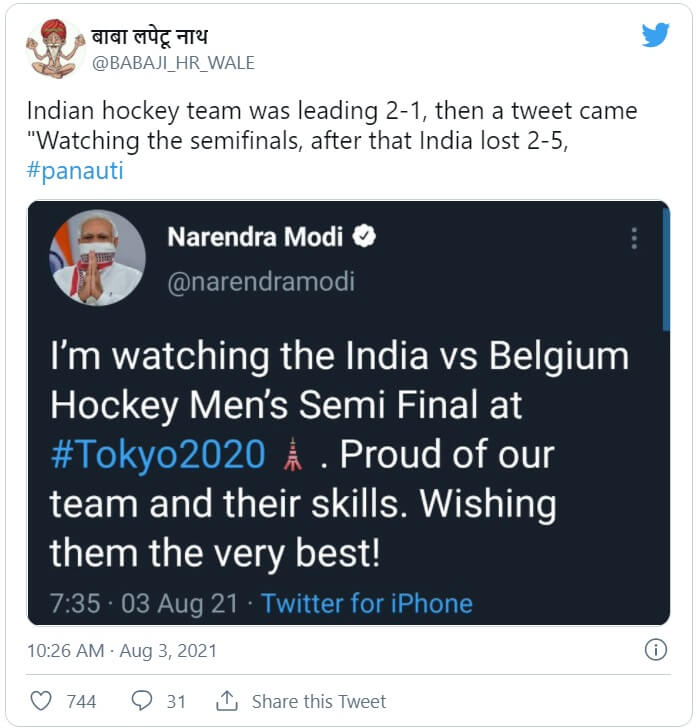The image size is (696, 728).
Task: Click the share arrow icon
Action: [227, 701]
